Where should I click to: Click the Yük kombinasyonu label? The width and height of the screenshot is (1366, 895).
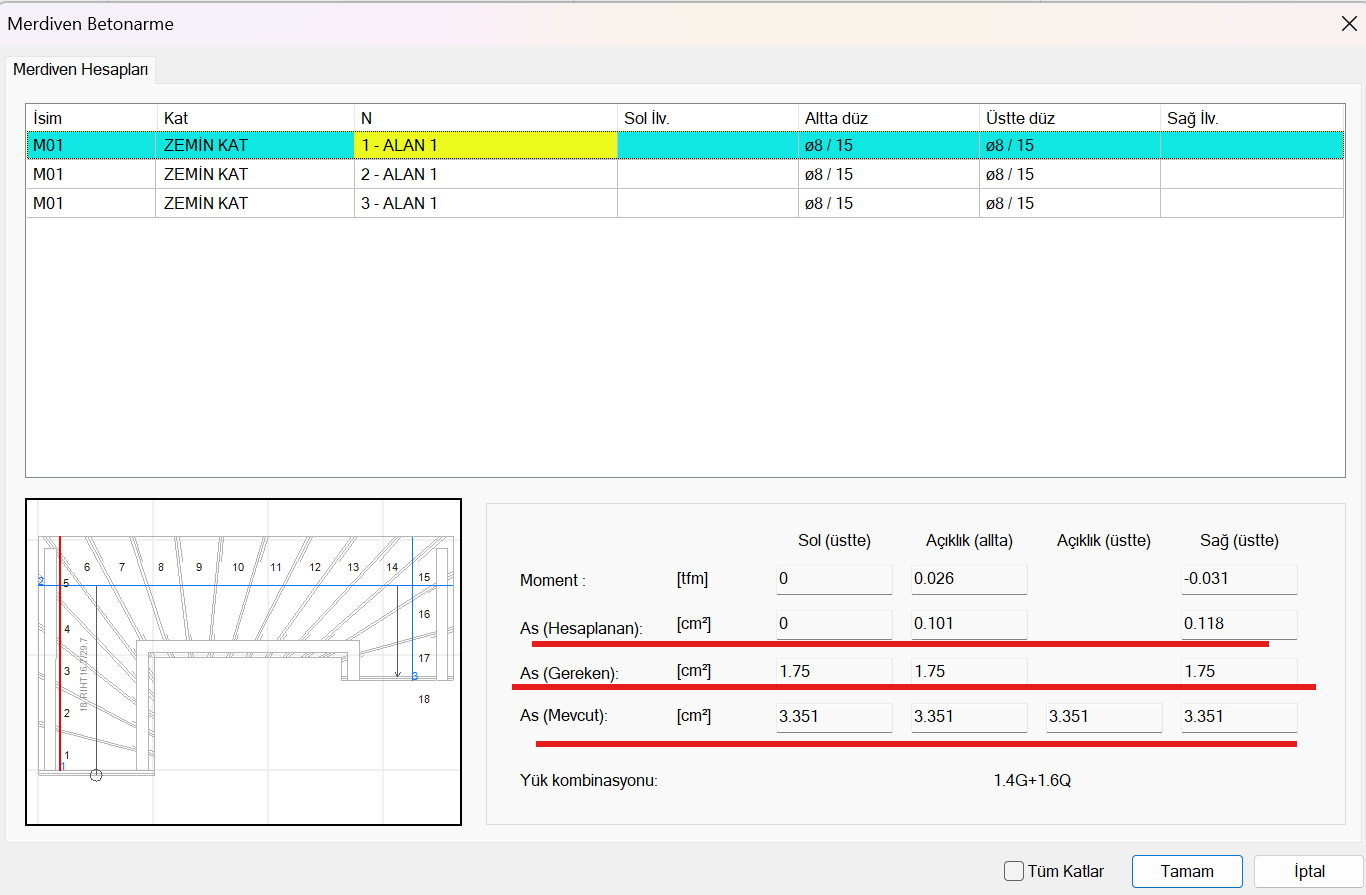tap(589, 780)
